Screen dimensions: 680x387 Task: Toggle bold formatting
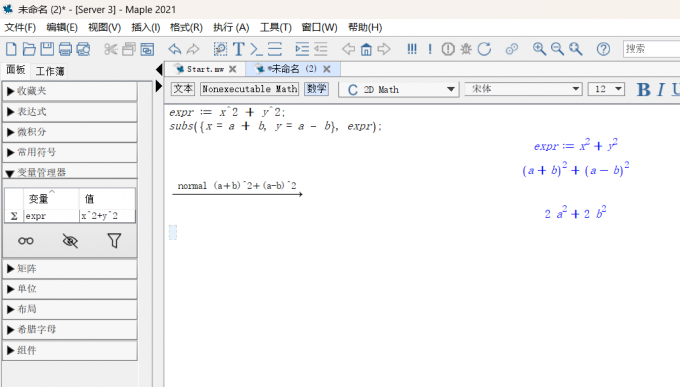[644, 90]
